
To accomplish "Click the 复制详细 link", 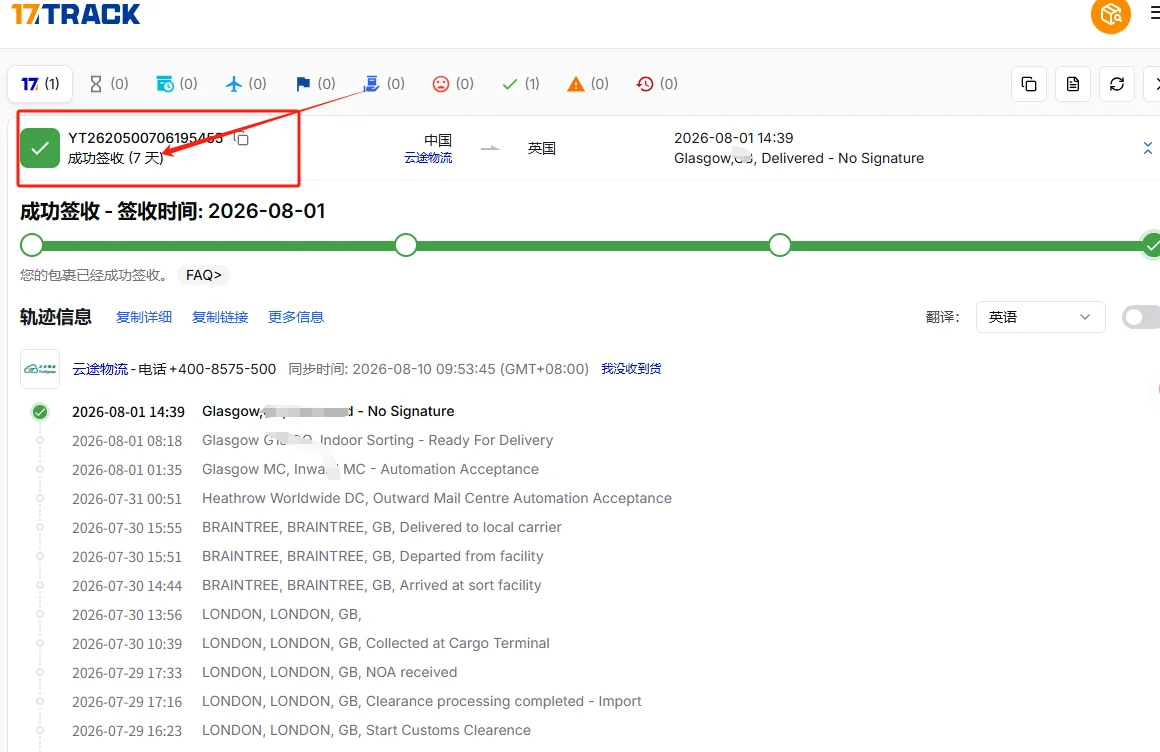I will pyautogui.click(x=144, y=317).
